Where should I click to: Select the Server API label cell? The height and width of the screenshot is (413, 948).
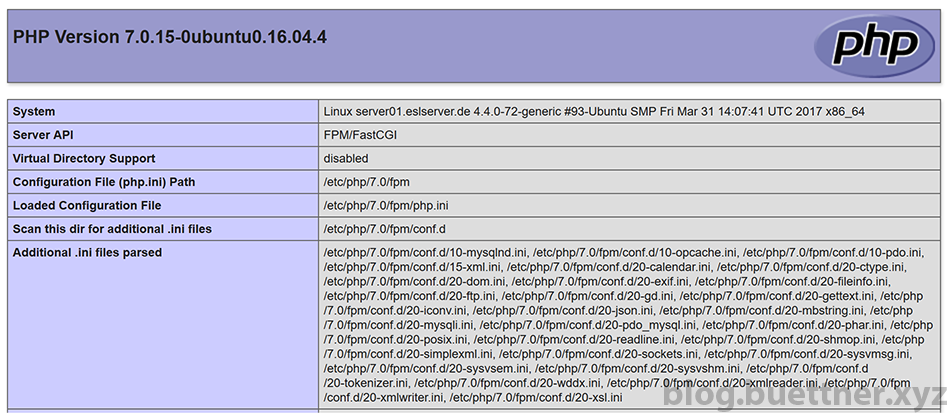pos(163,135)
